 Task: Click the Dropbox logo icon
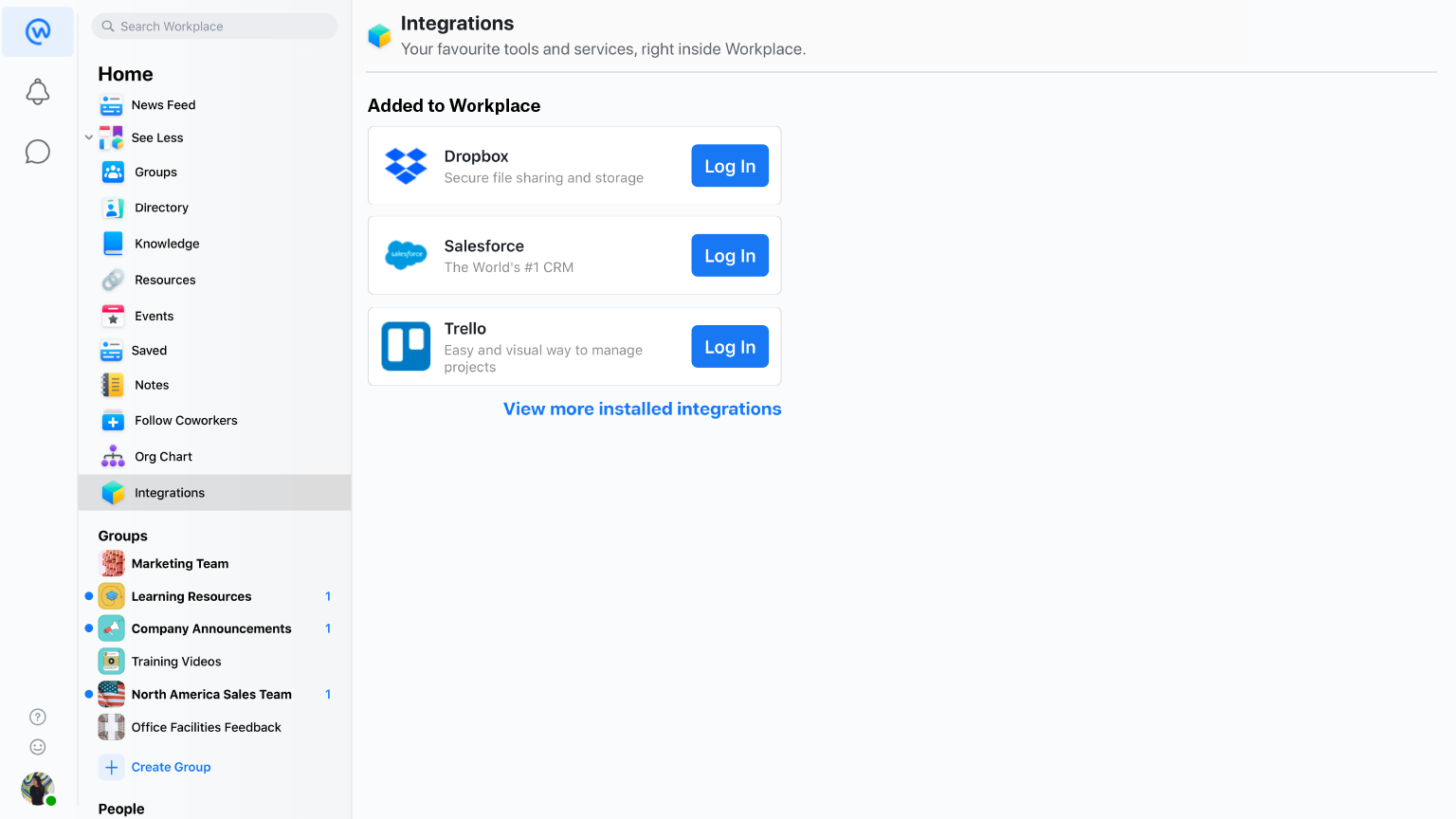point(406,166)
